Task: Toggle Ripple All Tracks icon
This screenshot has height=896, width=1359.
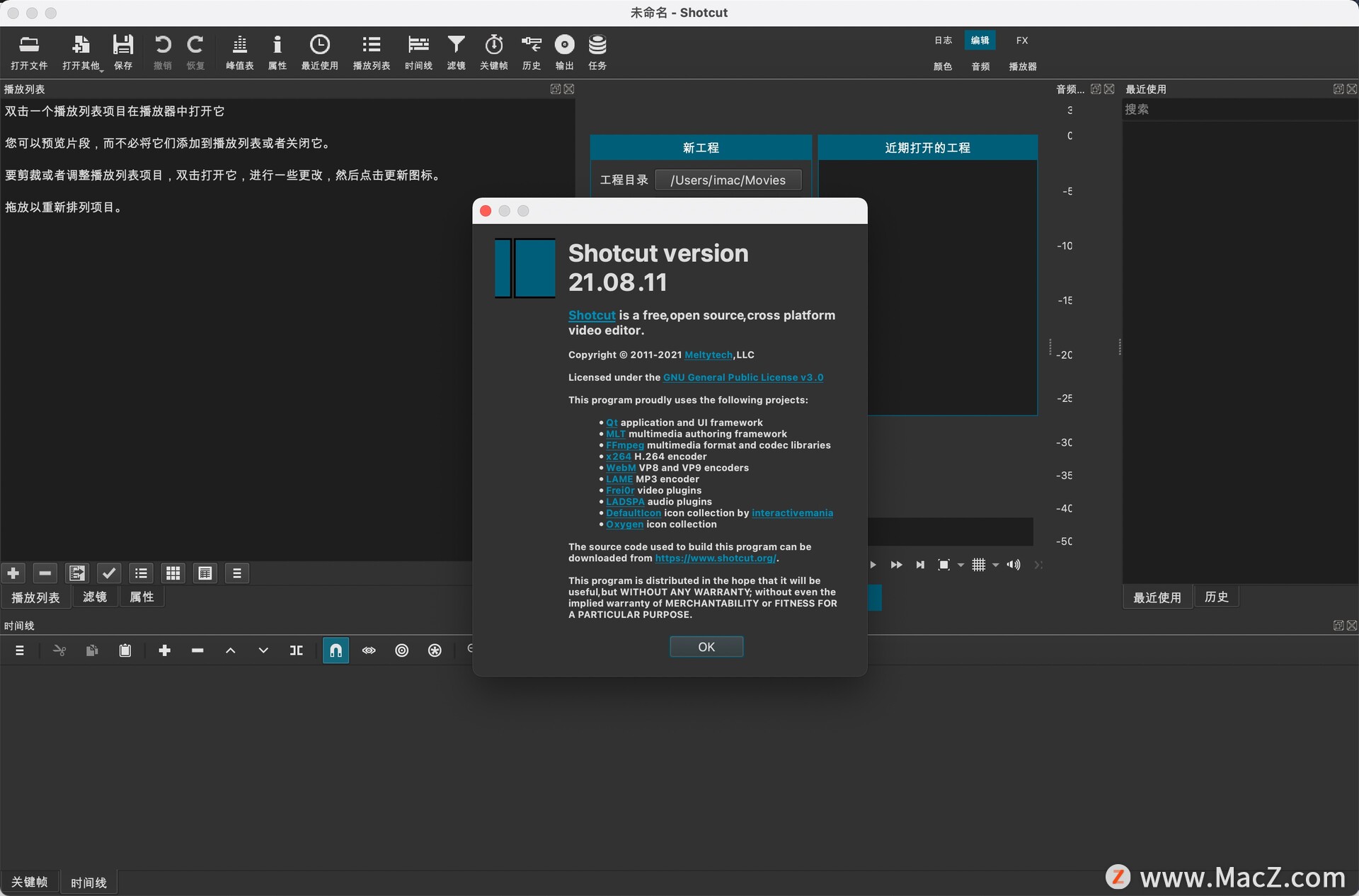Action: [x=435, y=650]
